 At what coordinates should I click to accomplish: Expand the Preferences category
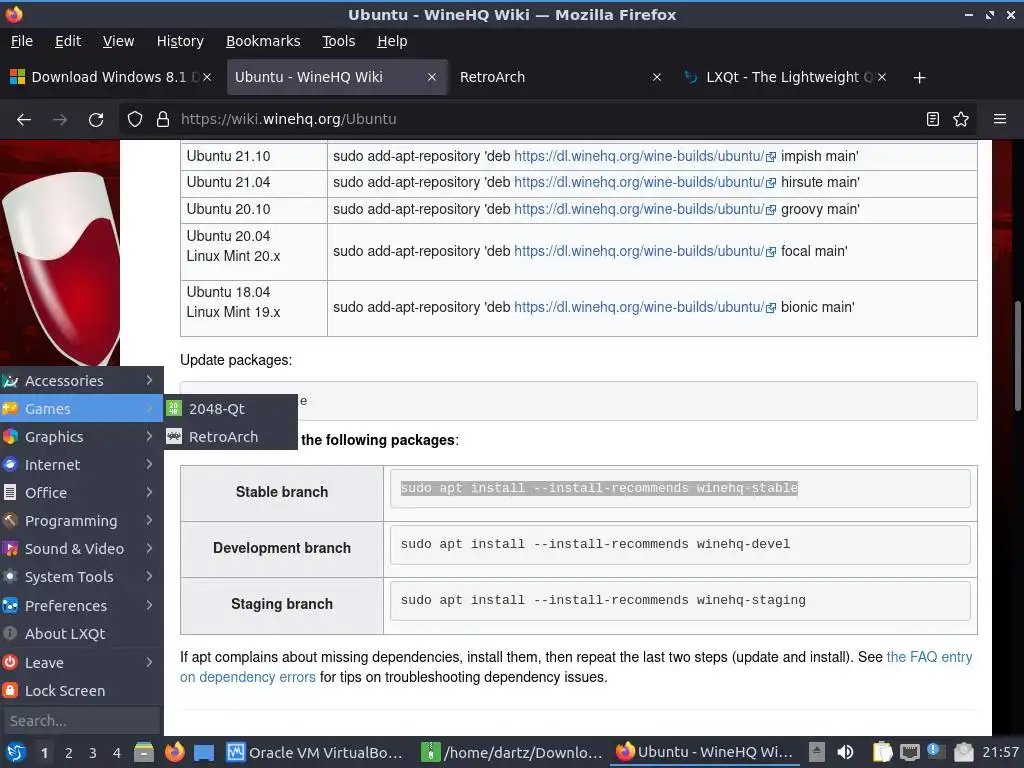(82, 606)
